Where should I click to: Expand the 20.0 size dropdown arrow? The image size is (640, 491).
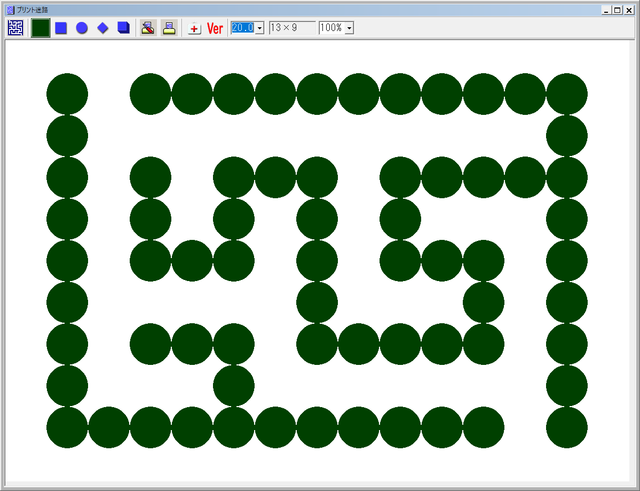click(x=260, y=28)
